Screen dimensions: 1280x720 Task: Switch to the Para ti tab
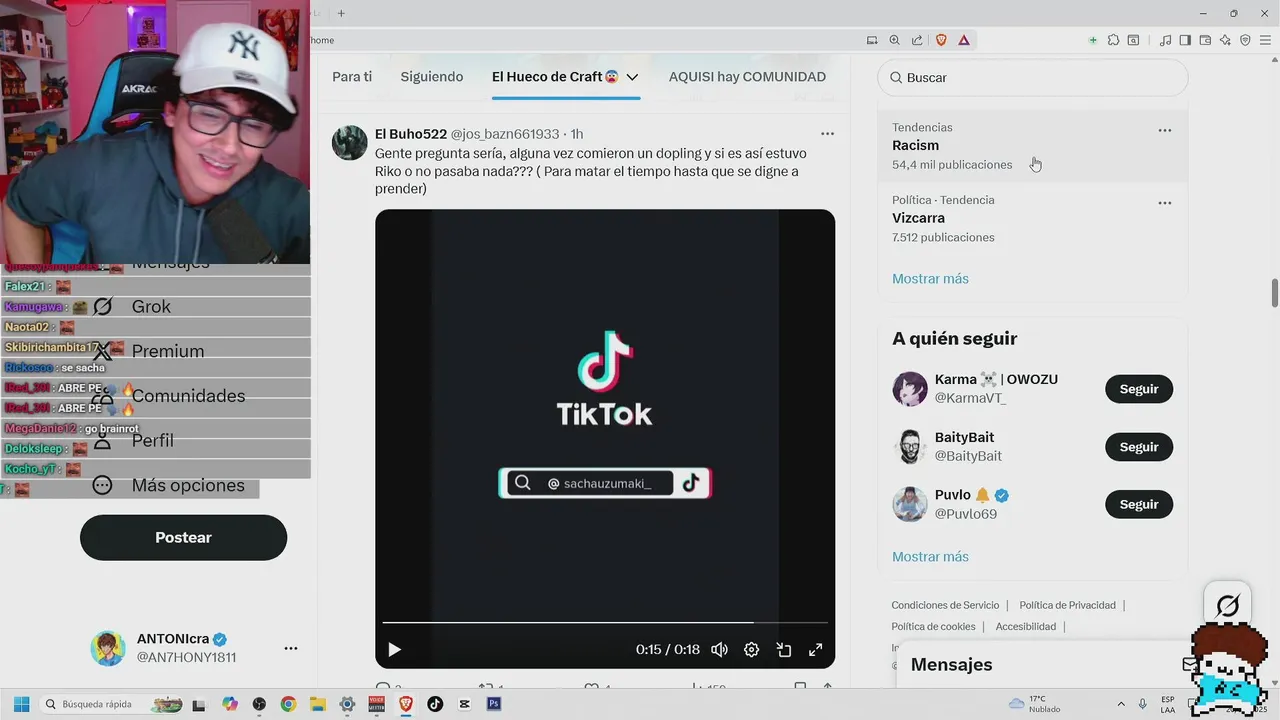(x=352, y=77)
